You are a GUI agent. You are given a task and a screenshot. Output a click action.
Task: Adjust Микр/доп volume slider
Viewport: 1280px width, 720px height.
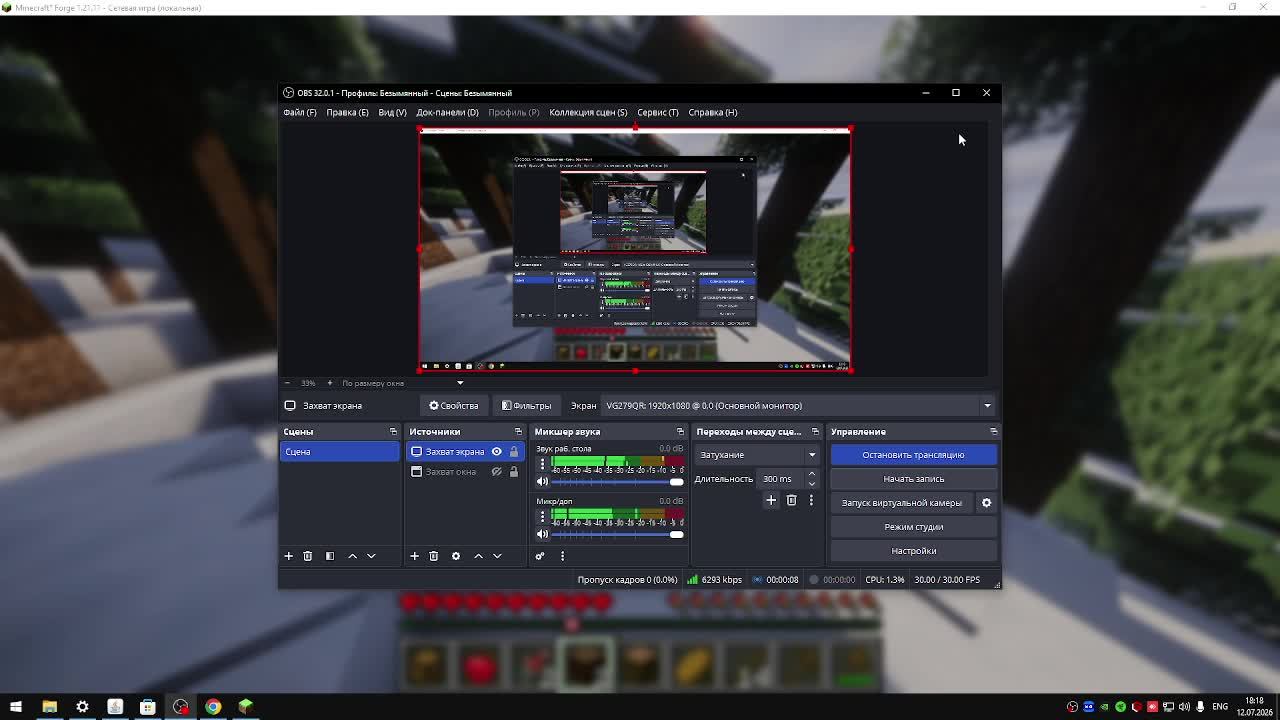click(617, 534)
